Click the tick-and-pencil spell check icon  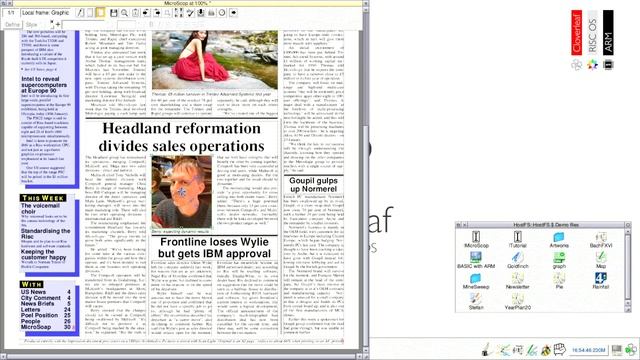click(x=190, y=13)
